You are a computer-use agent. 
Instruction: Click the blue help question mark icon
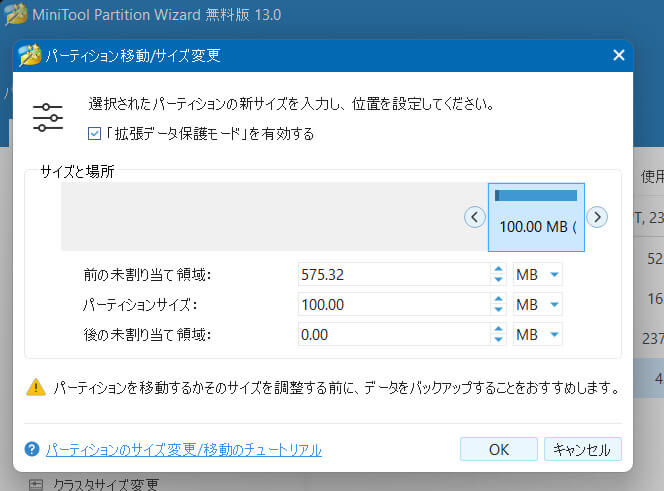(32, 449)
